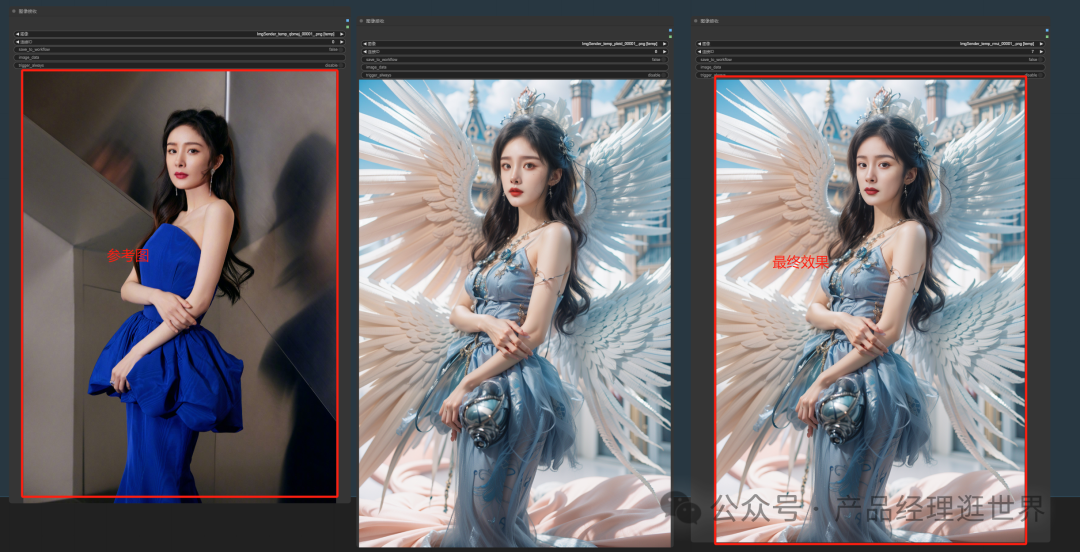Open image file selector in left node
This screenshot has width=1080, height=552.
pyautogui.click(x=180, y=33)
